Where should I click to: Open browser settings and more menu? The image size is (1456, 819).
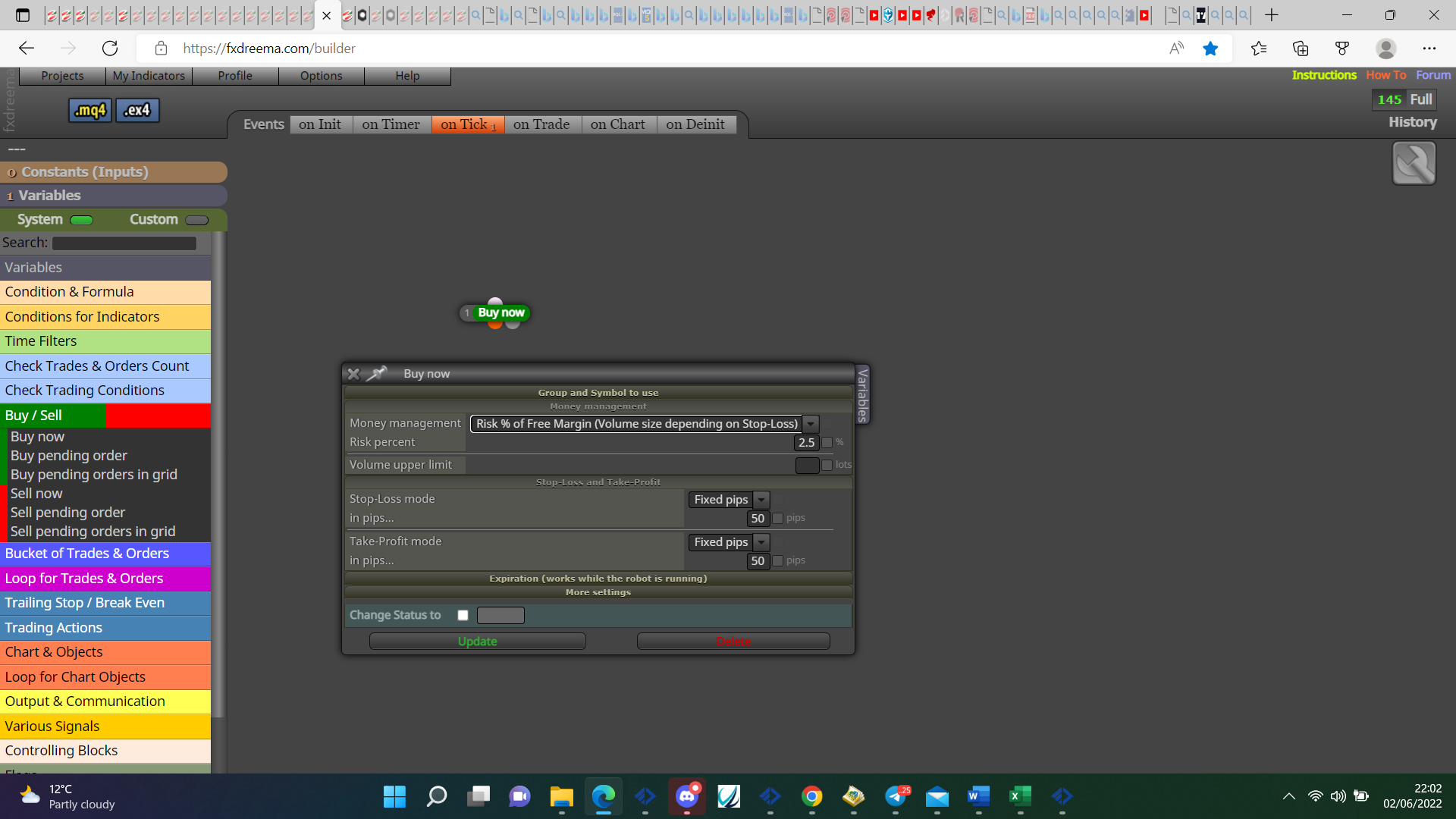pyautogui.click(x=1429, y=49)
